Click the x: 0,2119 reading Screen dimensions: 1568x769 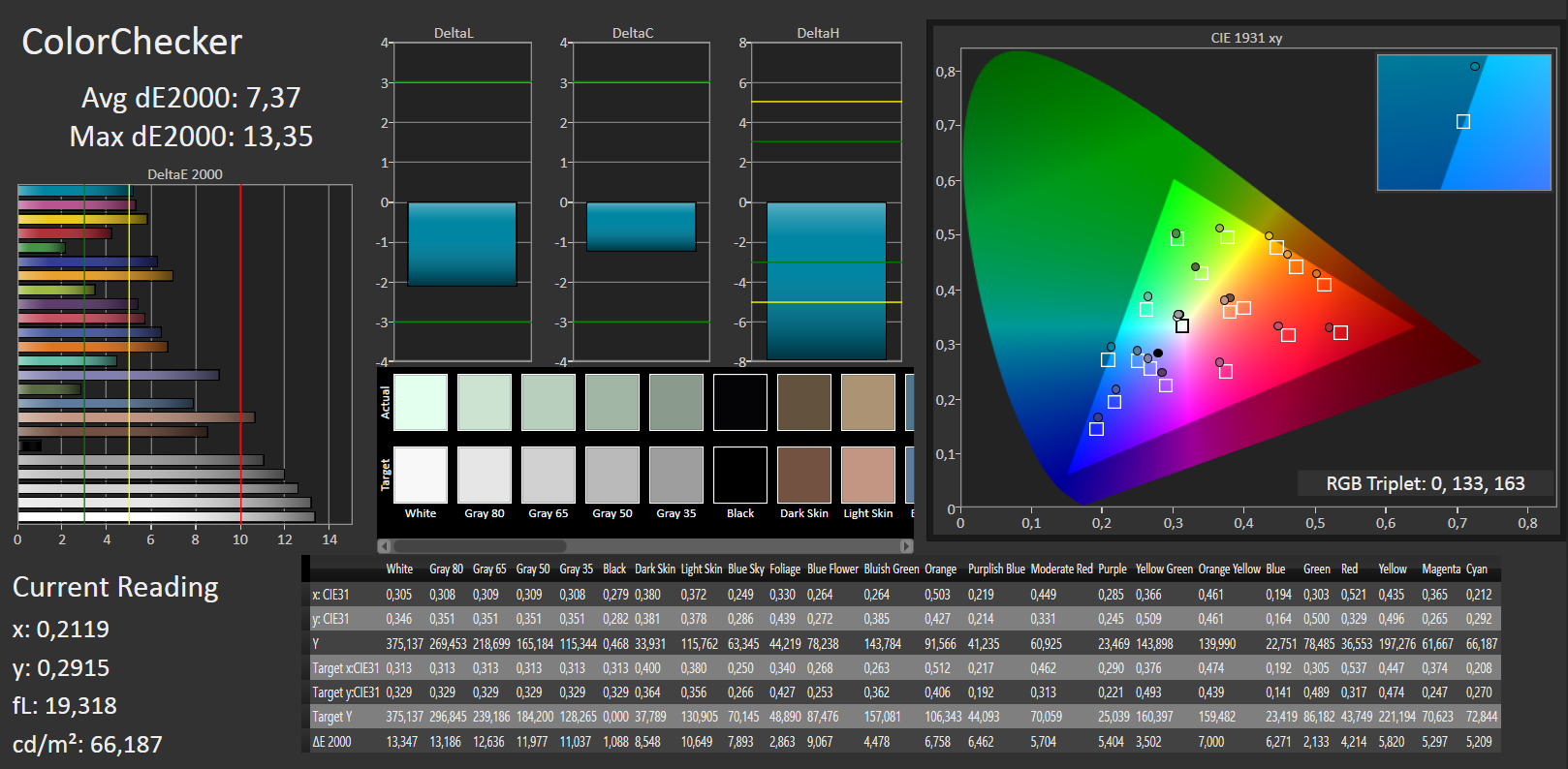(x=60, y=630)
